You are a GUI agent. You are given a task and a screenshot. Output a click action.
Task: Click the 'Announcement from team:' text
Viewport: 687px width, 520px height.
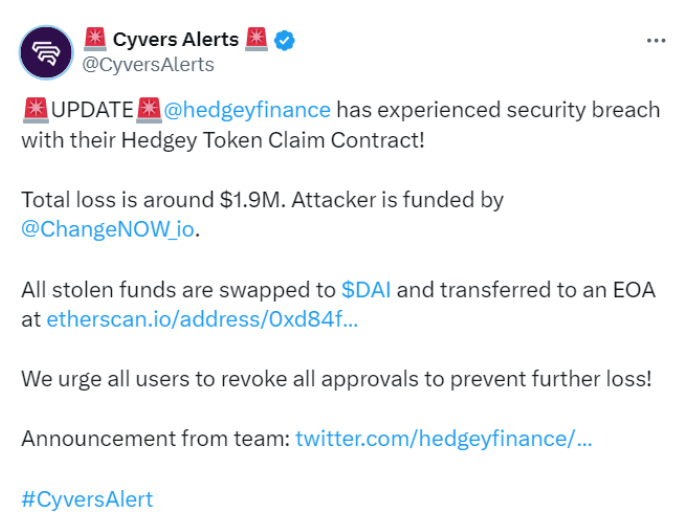[156, 439]
